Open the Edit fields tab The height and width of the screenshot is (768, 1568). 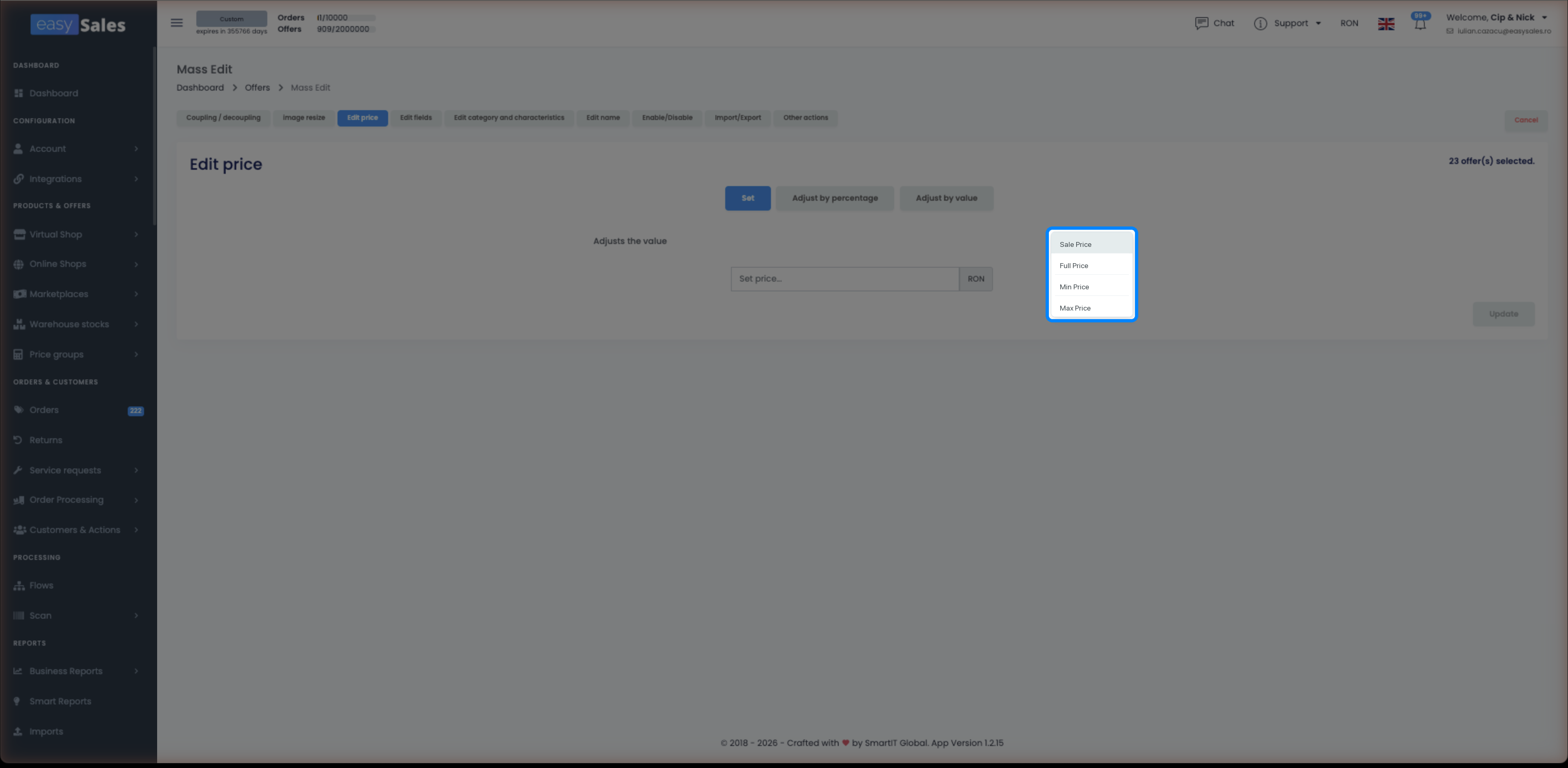416,118
